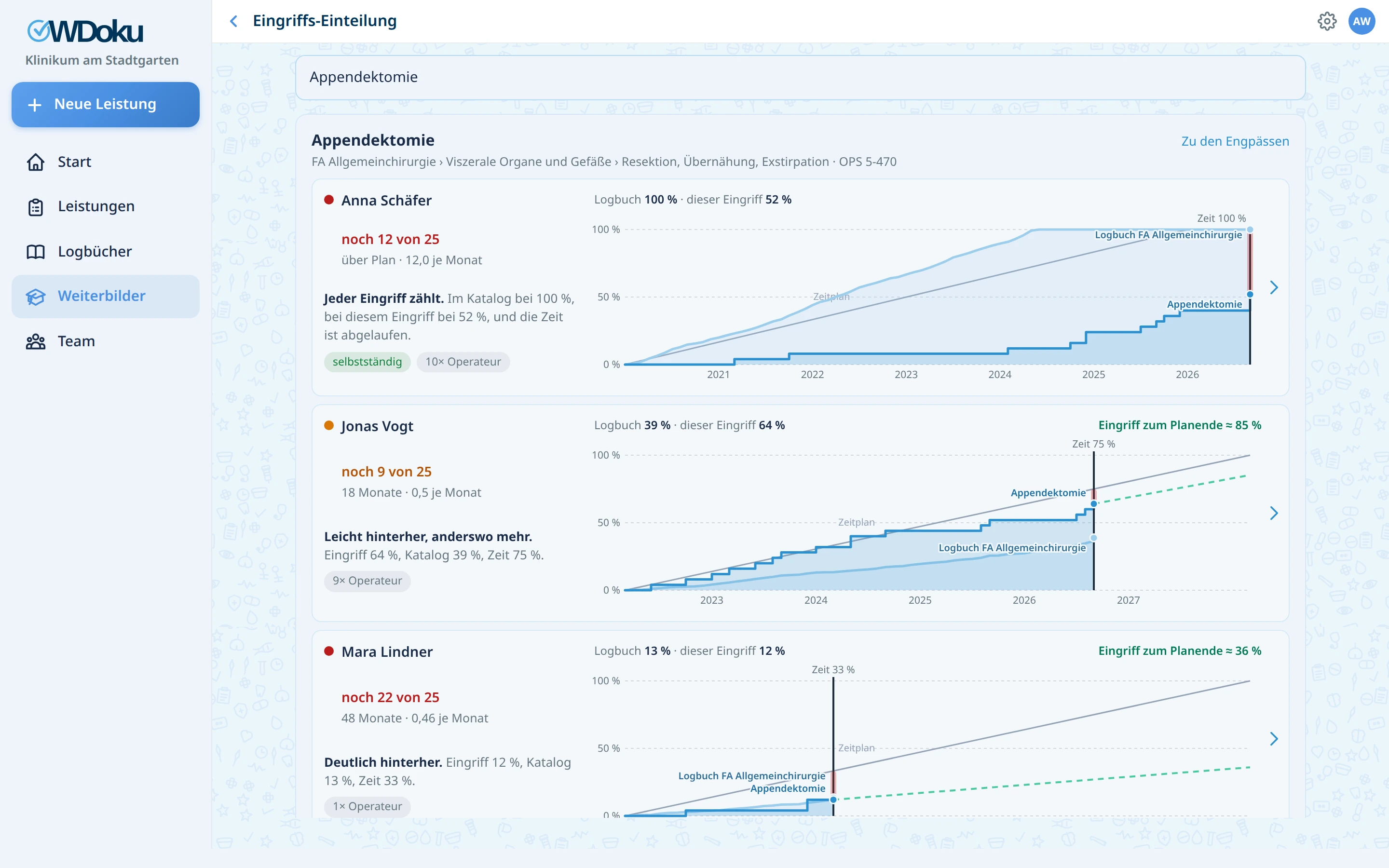The height and width of the screenshot is (868, 1389).
Task: Click the Weiterbilder graduation cap icon
Action: (36, 296)
